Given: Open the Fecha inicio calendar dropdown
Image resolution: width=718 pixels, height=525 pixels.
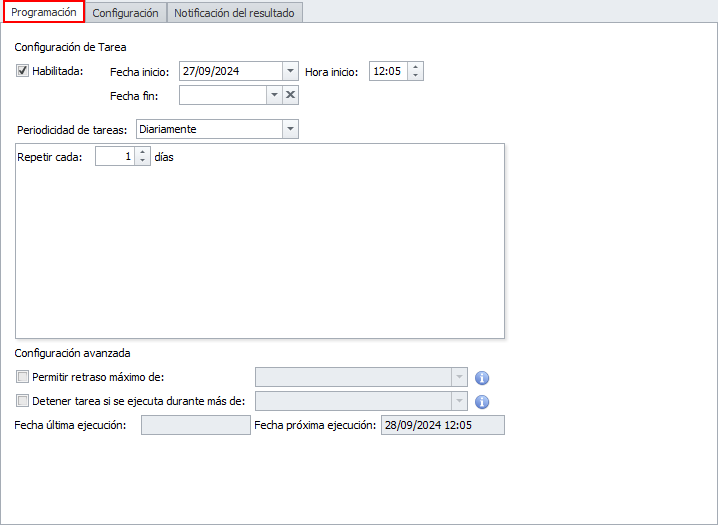Looking at the screenshot, I should tap(290, 71).
